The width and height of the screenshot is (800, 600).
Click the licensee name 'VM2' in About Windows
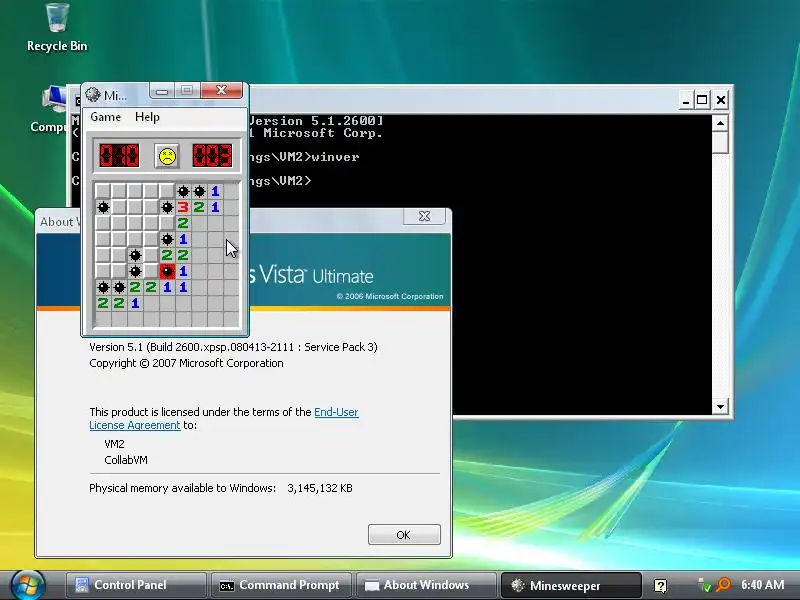click(x=114, y=444)
